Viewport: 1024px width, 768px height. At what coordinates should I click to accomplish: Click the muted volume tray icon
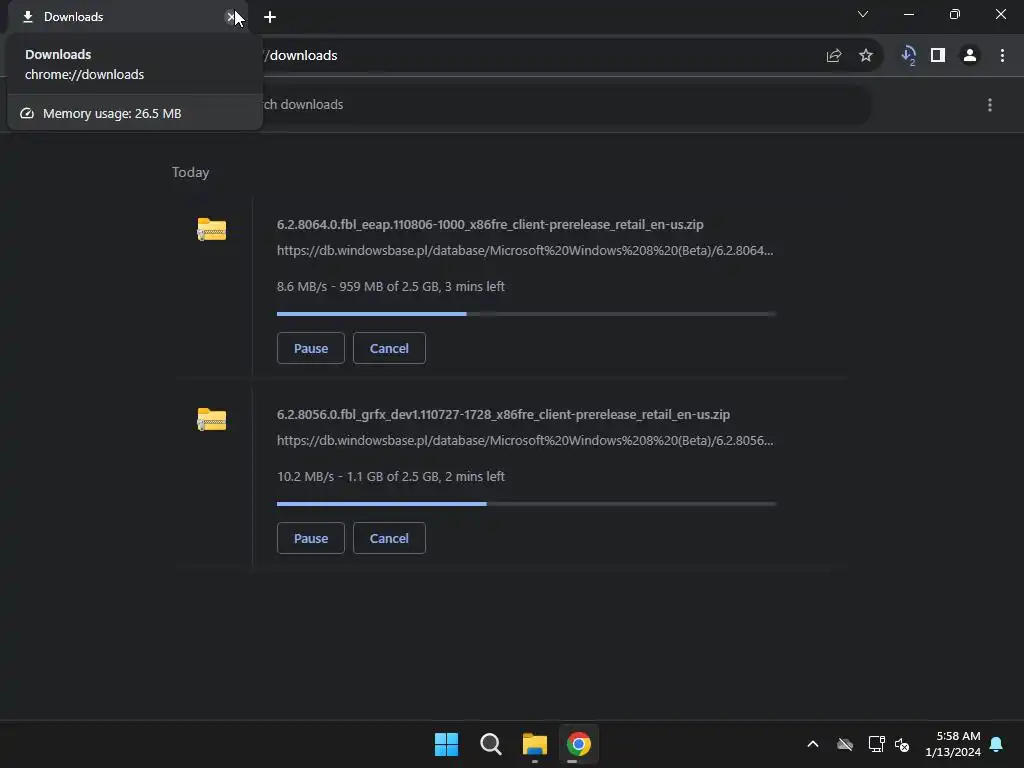click(x=902, y=744)
